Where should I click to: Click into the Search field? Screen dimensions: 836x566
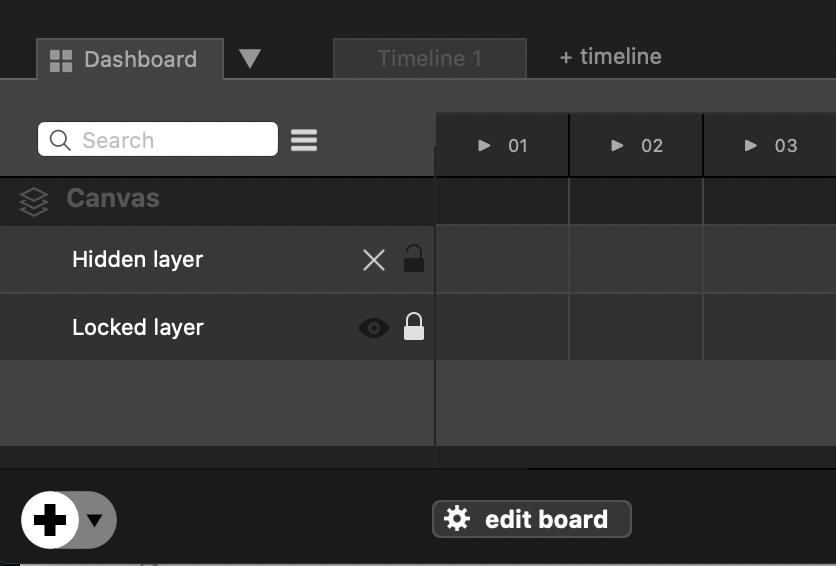(x=170, y=140)
